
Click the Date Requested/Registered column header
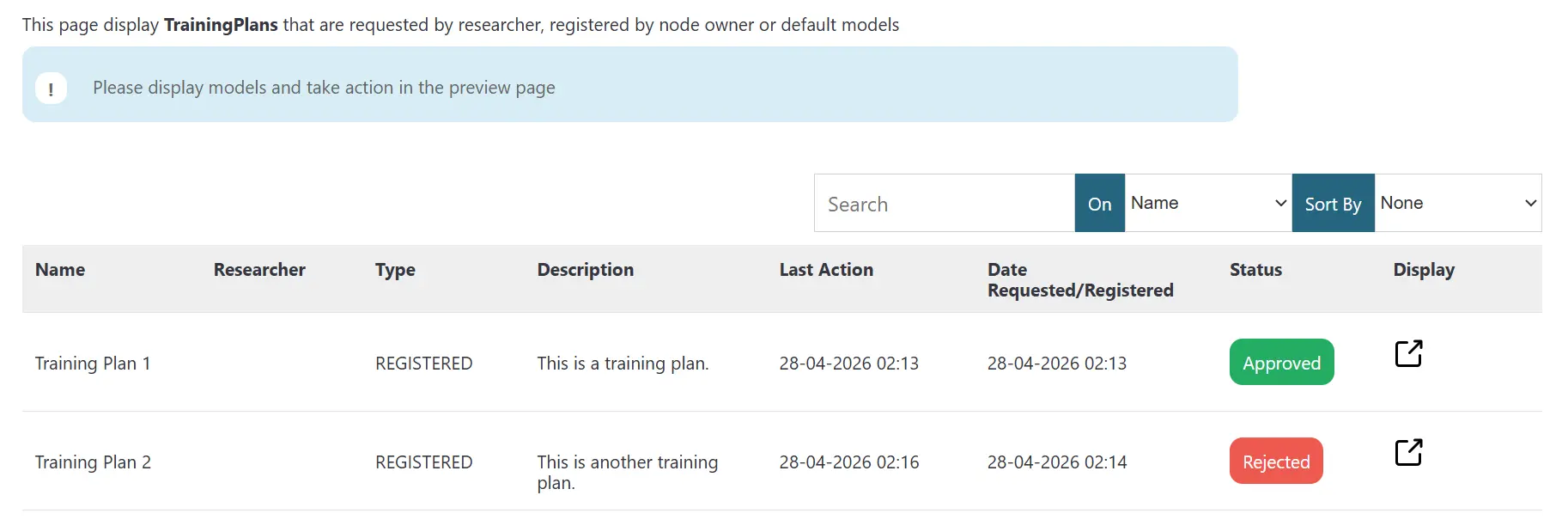pos(1080,280)
